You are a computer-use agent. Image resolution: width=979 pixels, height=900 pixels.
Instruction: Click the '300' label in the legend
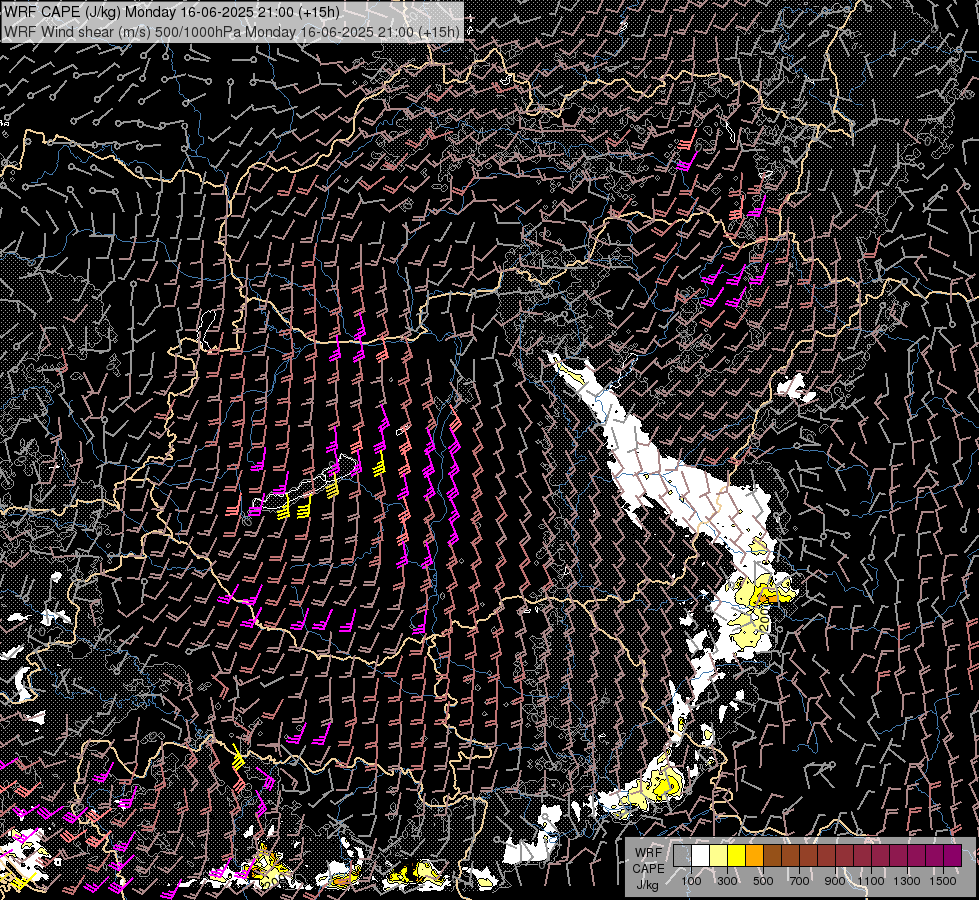(727, 881)
